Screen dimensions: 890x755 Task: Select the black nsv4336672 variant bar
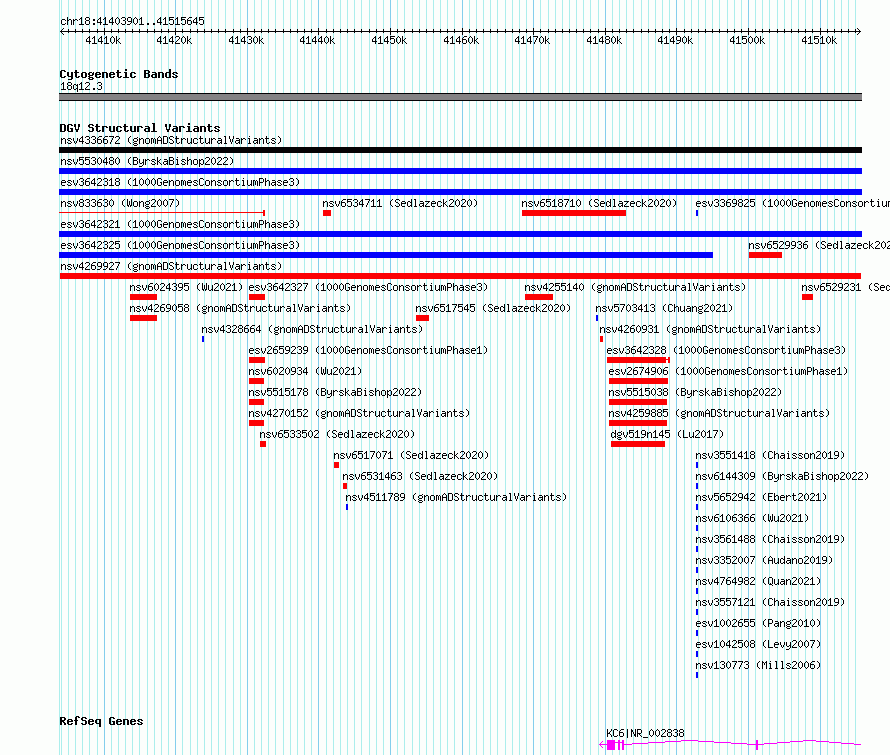pos(460,150)
